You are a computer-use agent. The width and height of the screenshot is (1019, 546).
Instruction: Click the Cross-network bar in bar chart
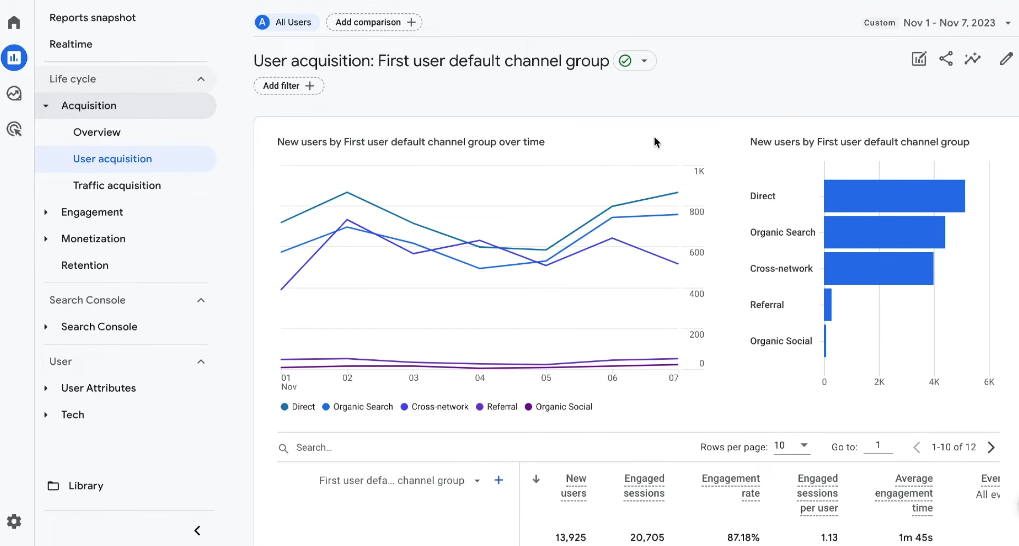[879, 268]
